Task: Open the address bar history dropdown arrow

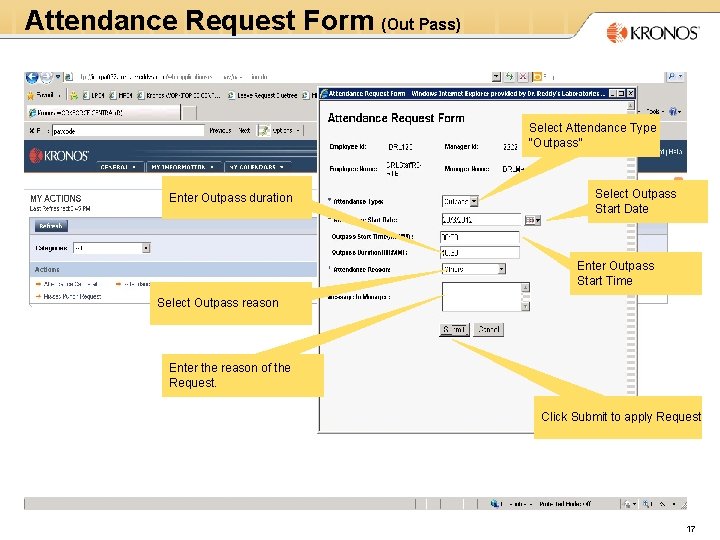Action: coord(496,77)
